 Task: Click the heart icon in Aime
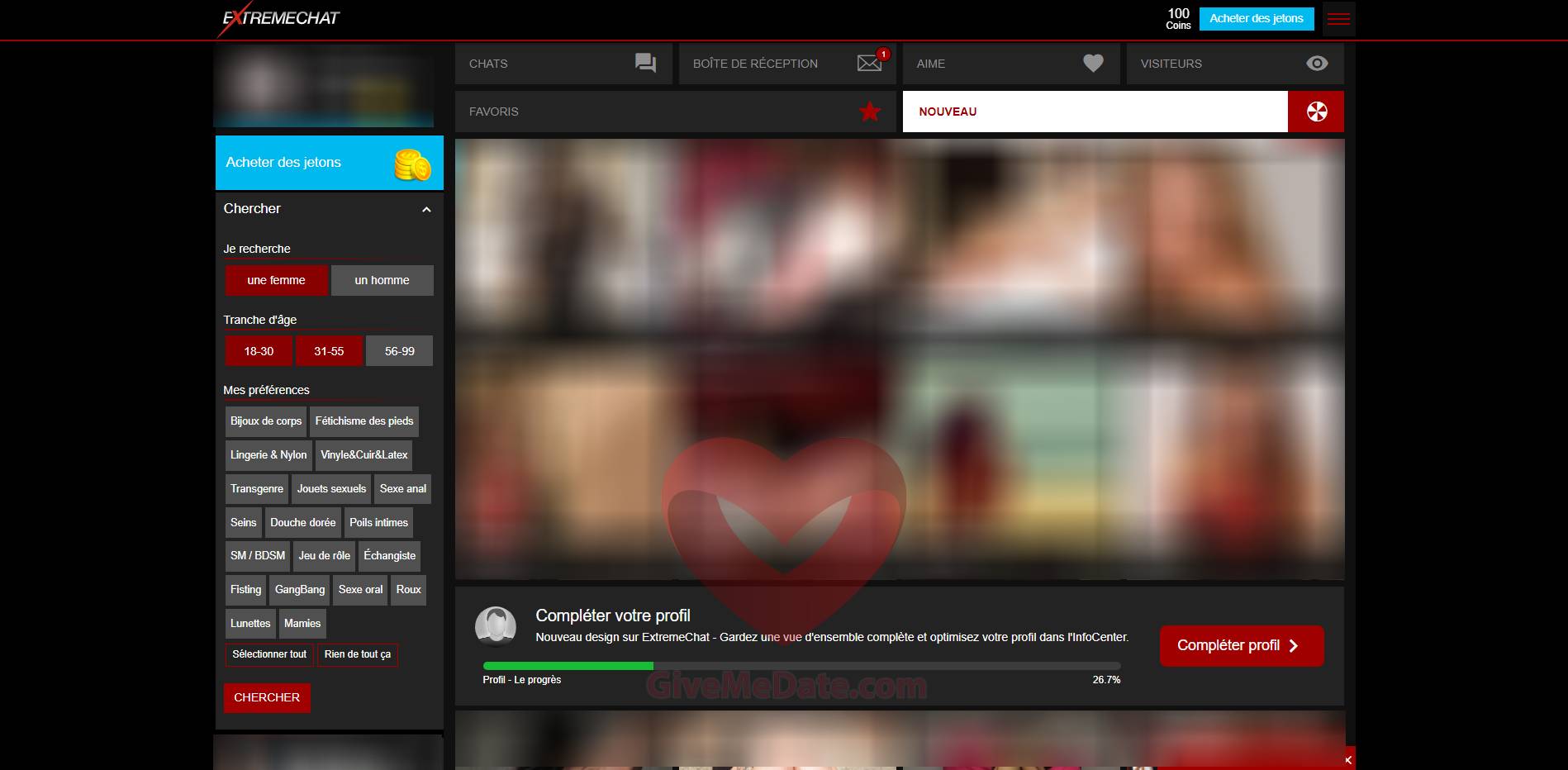1093,63
